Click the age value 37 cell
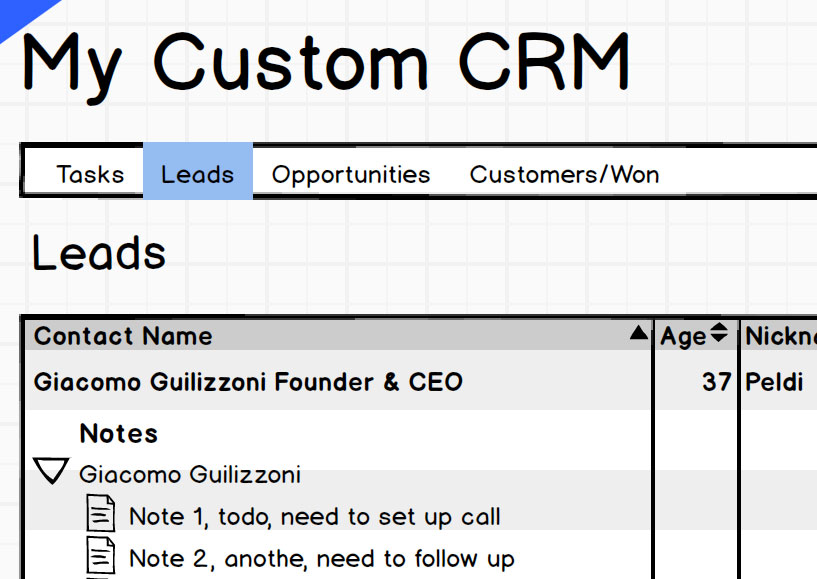817x579 pixels. (715, 382)
